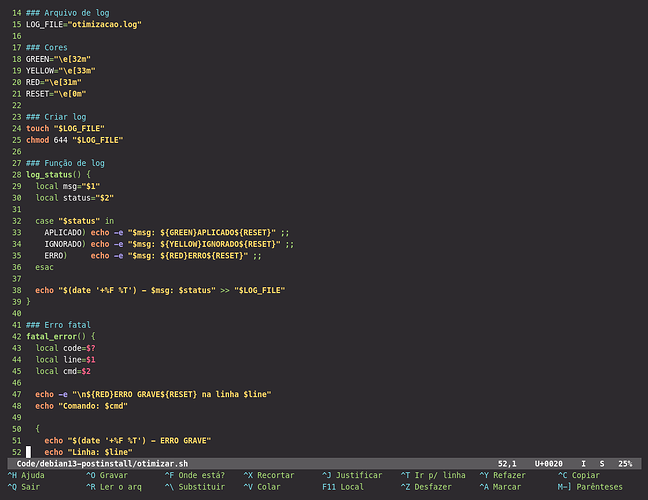Click the ^Y Refazer redo shortcut
This screenshot has height=500, width=648.
[503, 475]
